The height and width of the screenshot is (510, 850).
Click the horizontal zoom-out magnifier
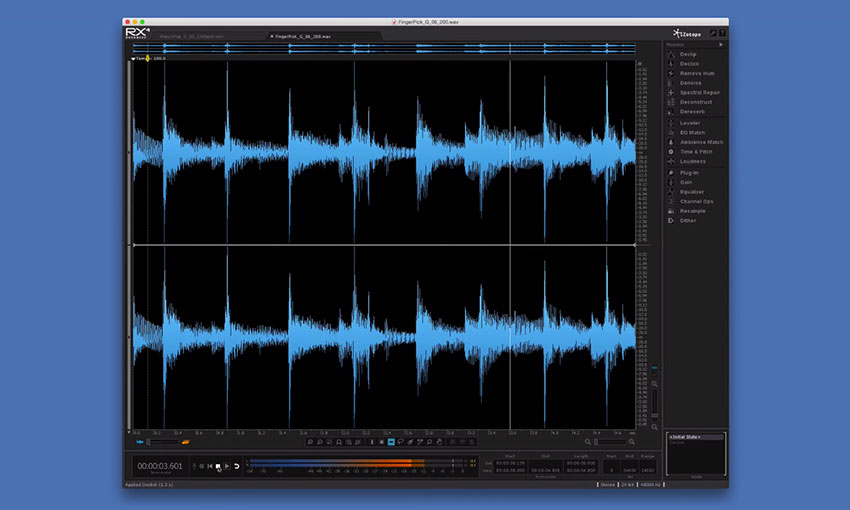[x=588, y=442]
